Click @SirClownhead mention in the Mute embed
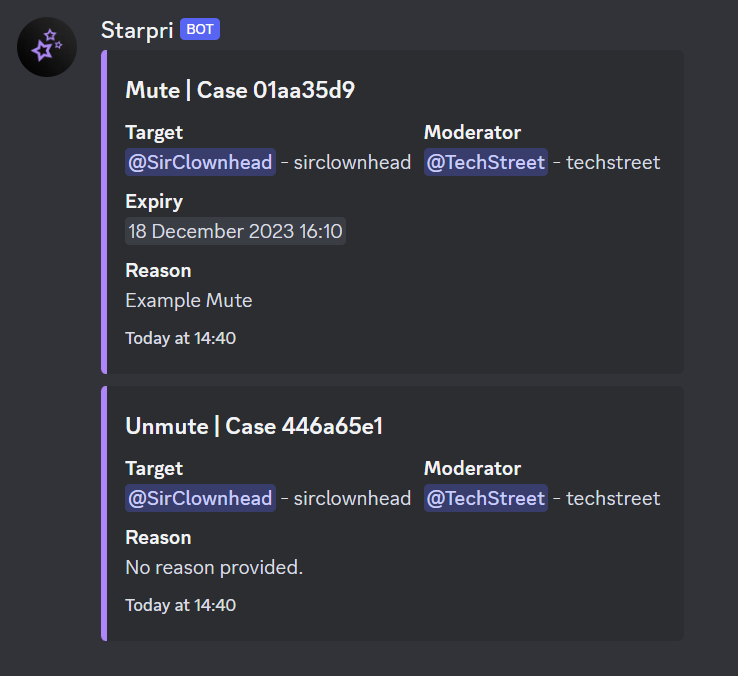Image resolution: width=738 pixels, height=676 pixels. point(200,162)
